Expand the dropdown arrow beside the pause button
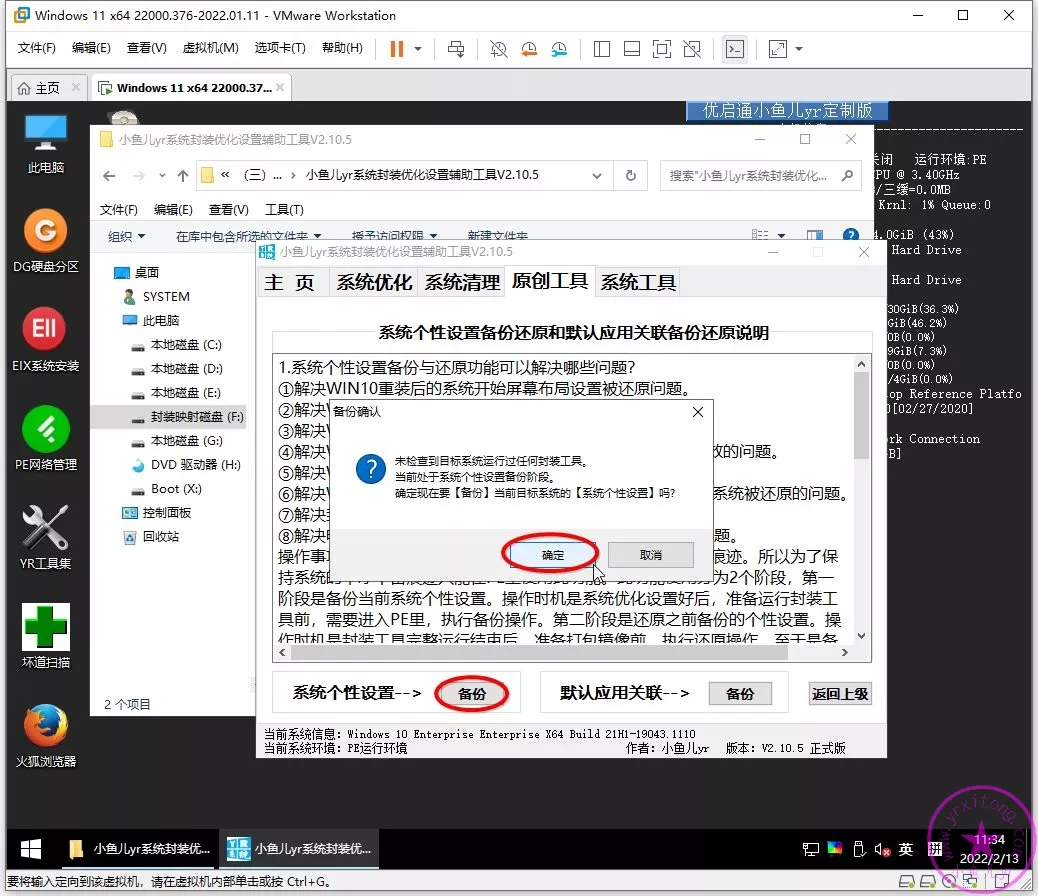Screen dimensions: 1038x896 click(418, 49)
